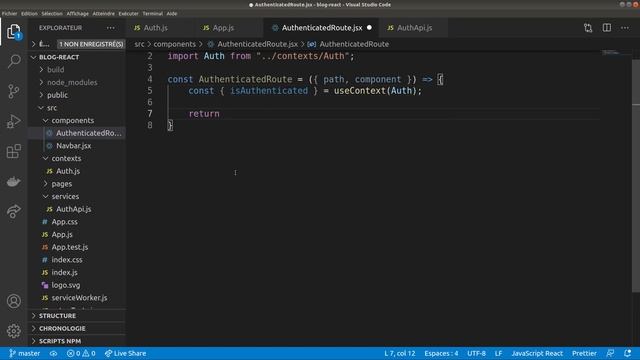
Task: Expand the node_modules folder
Action: [77, 82]
